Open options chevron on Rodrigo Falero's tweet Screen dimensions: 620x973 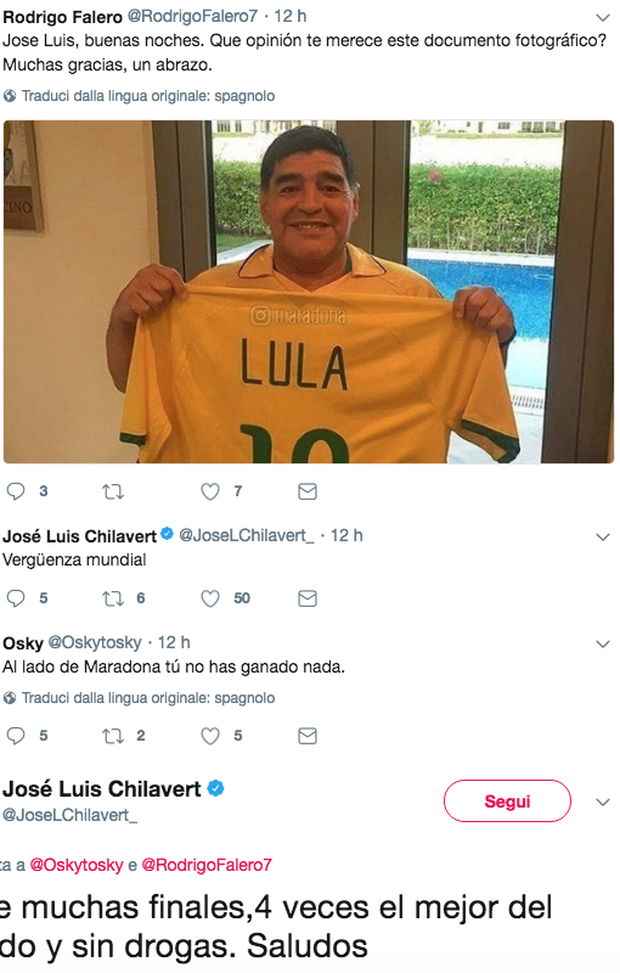(603, 17)
